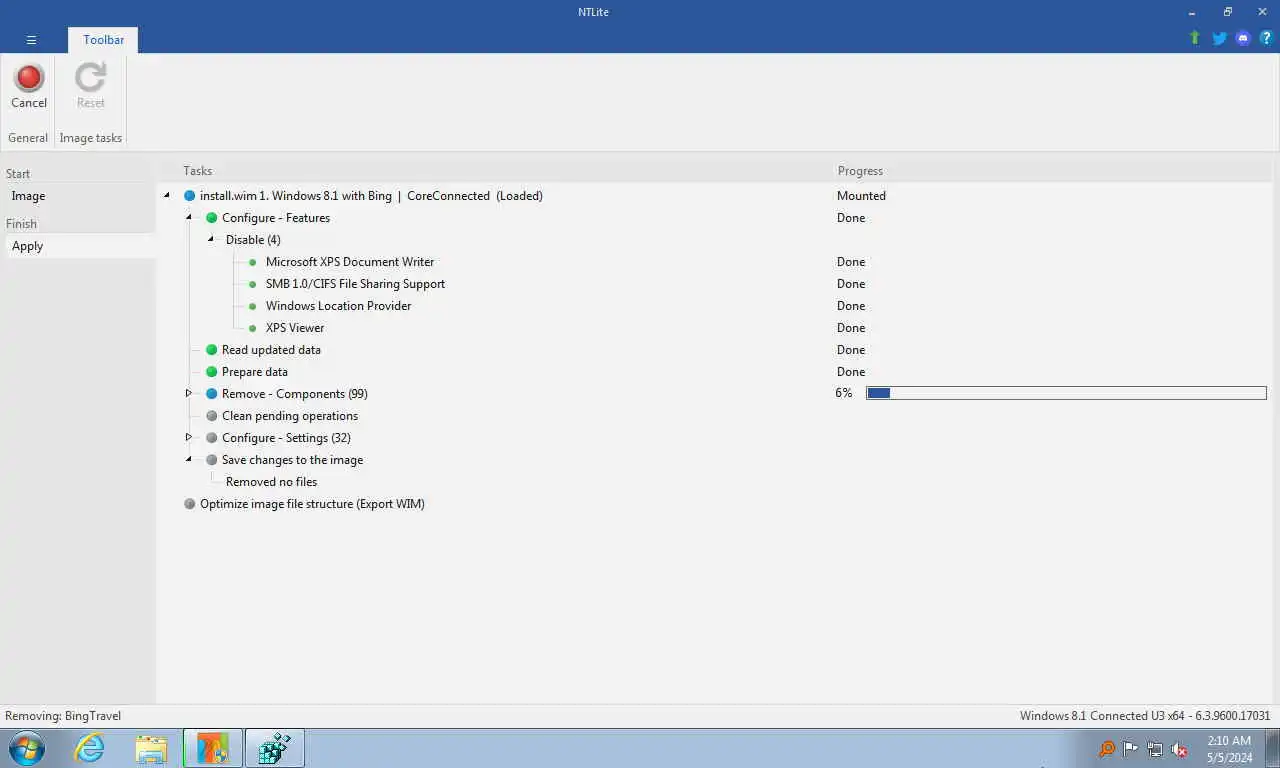
Task: Click grey dot beside Configure - Settings
Action: point(211,438)
